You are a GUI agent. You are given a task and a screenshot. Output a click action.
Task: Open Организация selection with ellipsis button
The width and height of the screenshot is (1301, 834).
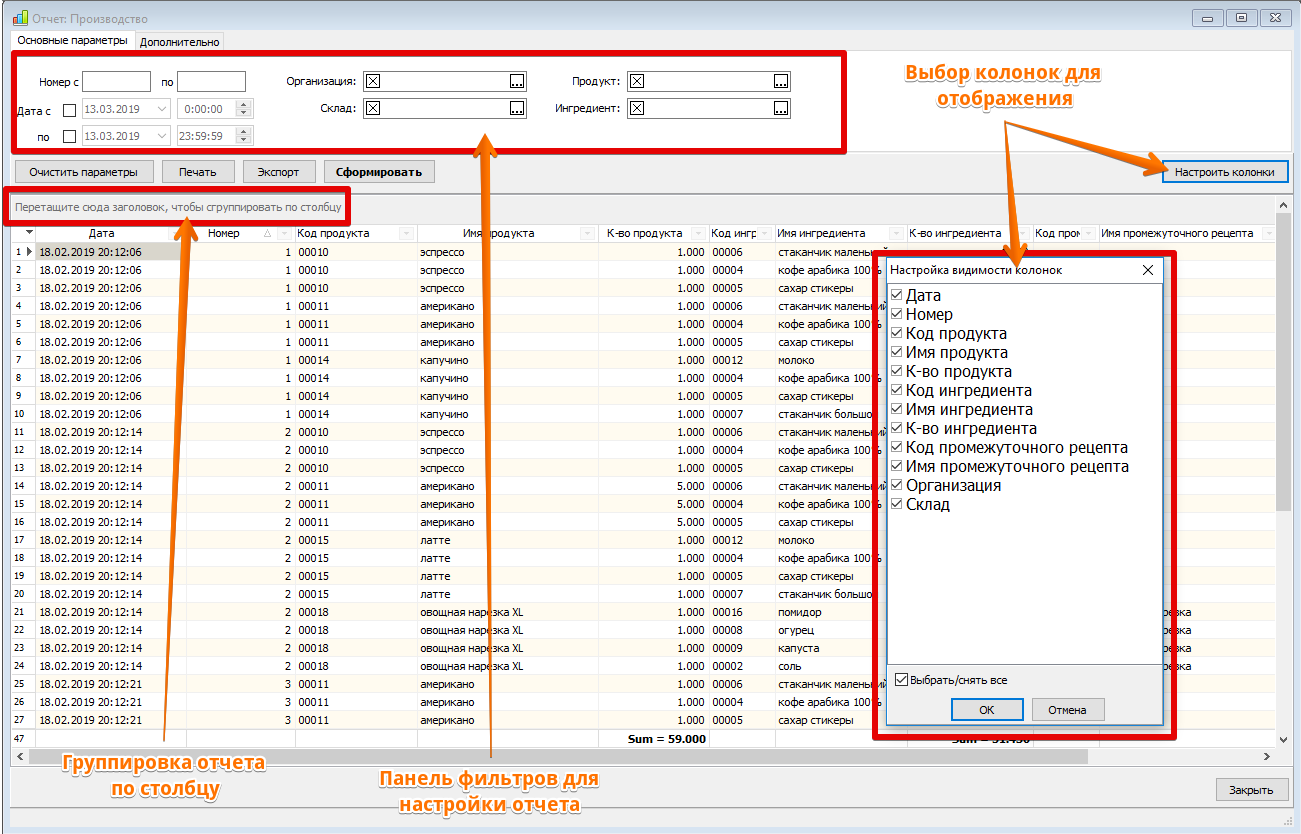[x=517, y=82]
